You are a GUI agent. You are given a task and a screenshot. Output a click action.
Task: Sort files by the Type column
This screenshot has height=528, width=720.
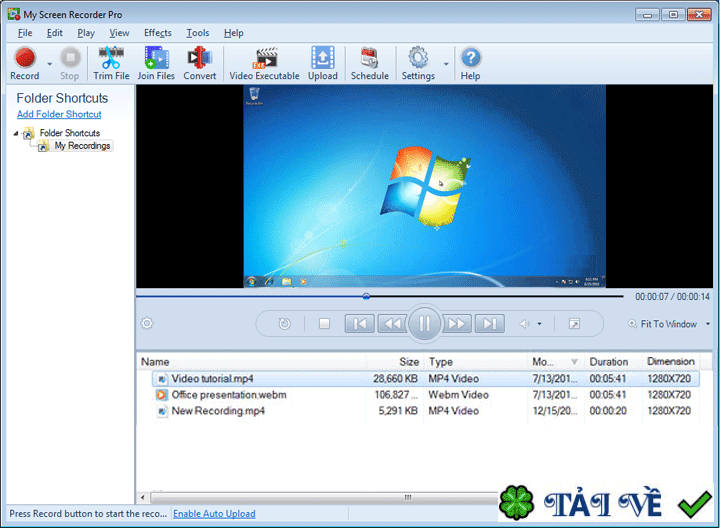click(x=475, y=362)
